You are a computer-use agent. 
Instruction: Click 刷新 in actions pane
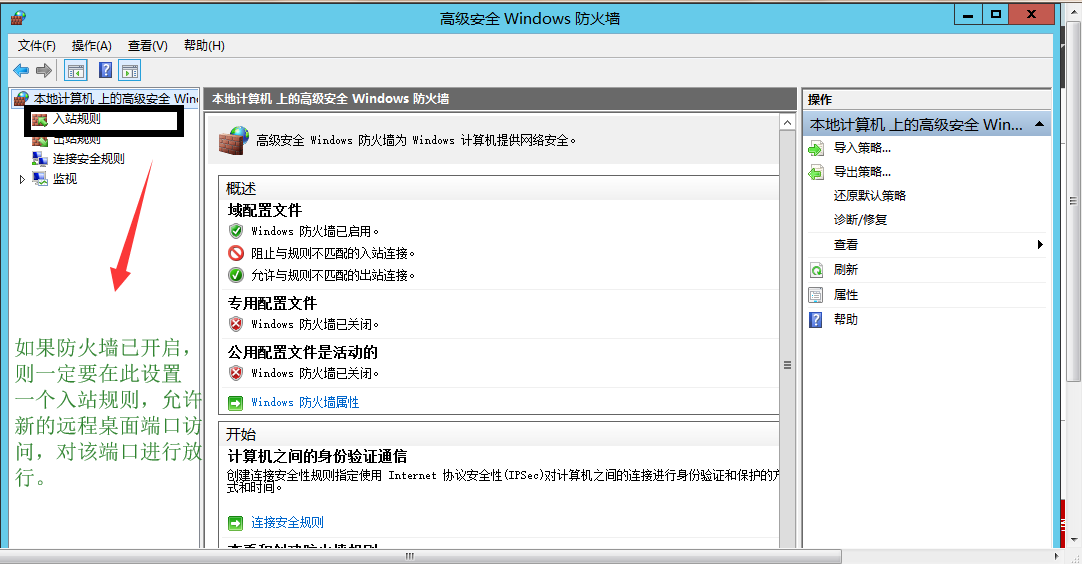[846, 270]
